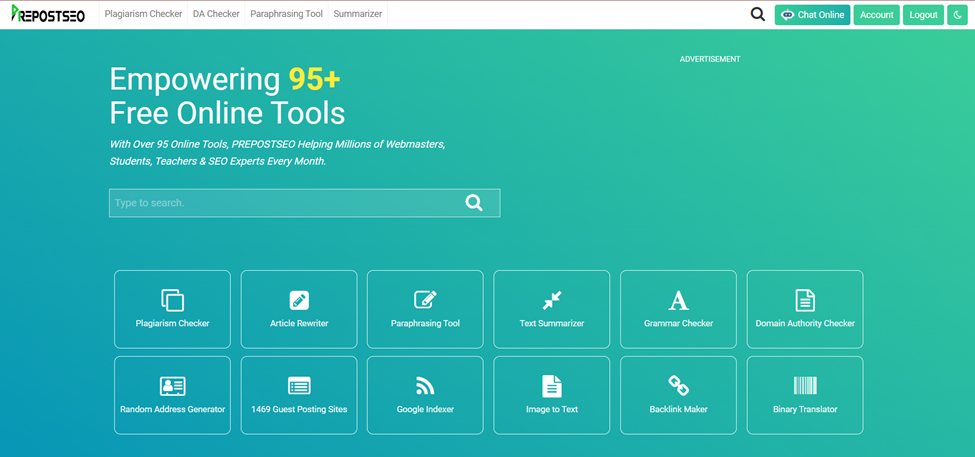Image resolution: width=975 pixels, height=457 pixels.
Task: Launch the Paraphrasing Tool card
Action: [425, 309]
